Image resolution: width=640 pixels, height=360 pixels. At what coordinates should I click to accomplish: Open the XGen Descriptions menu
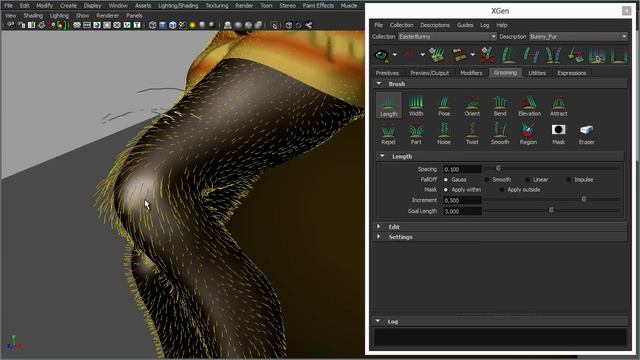(435, 25)
